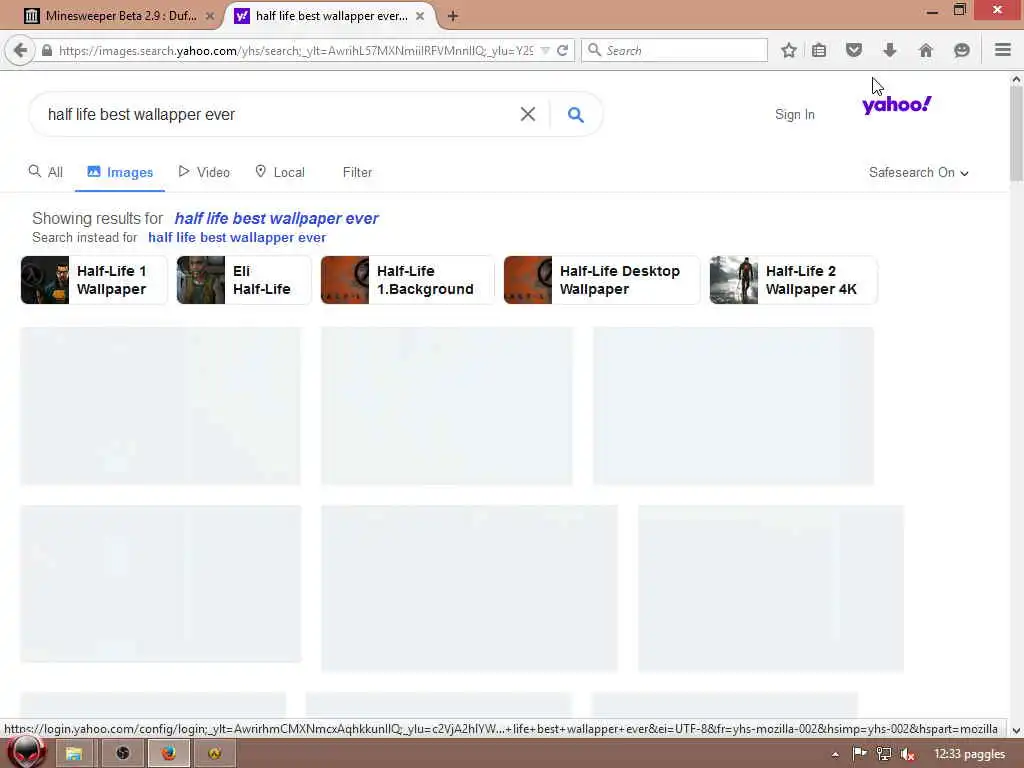Image resolution: width=1024 pixels, height=768 pixels.
Task: Go to Firefox home page icon
Action: 925,50
